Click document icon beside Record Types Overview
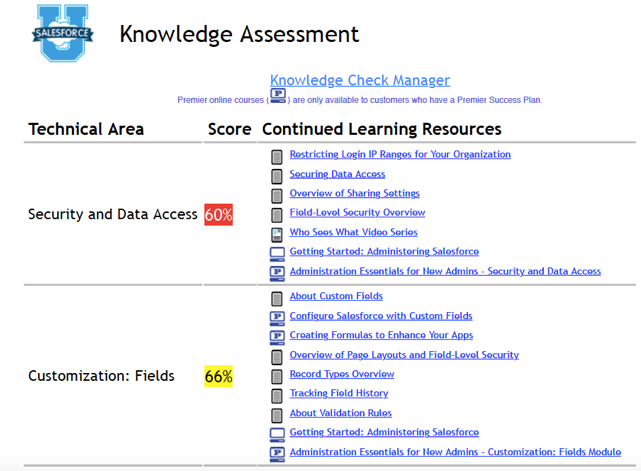 pos(277,377)
